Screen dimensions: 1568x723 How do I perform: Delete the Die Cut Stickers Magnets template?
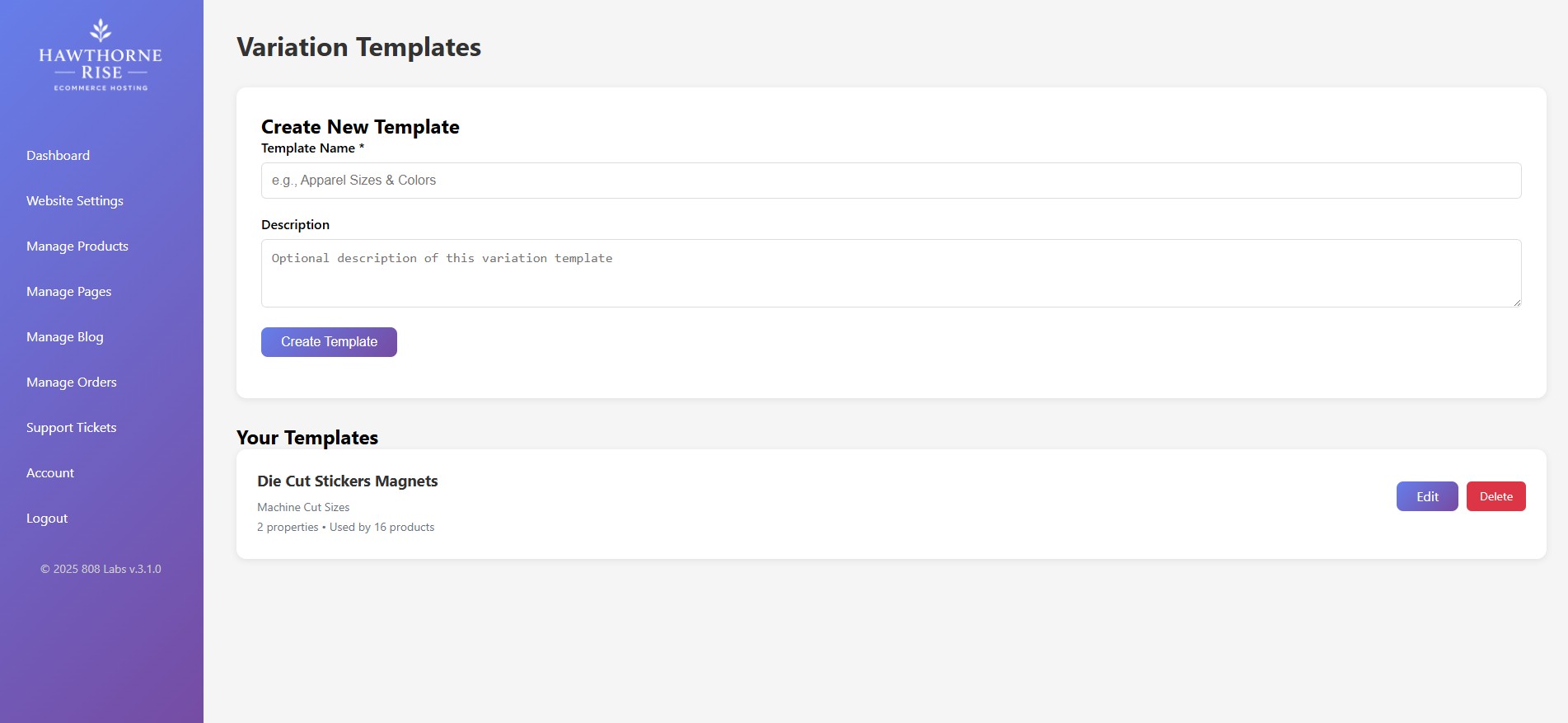tap(1495, 495)
